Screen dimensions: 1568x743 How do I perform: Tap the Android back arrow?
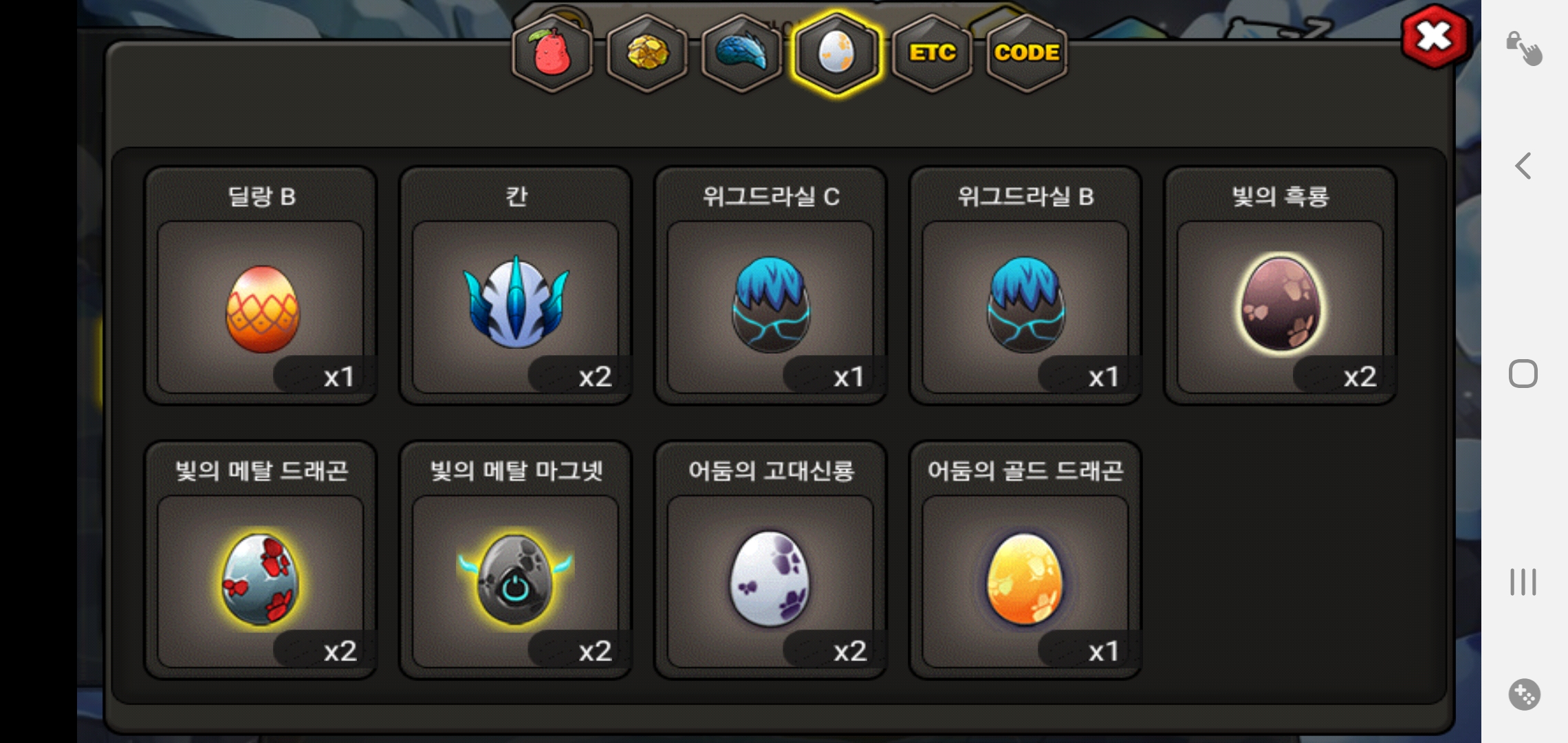1523,166
